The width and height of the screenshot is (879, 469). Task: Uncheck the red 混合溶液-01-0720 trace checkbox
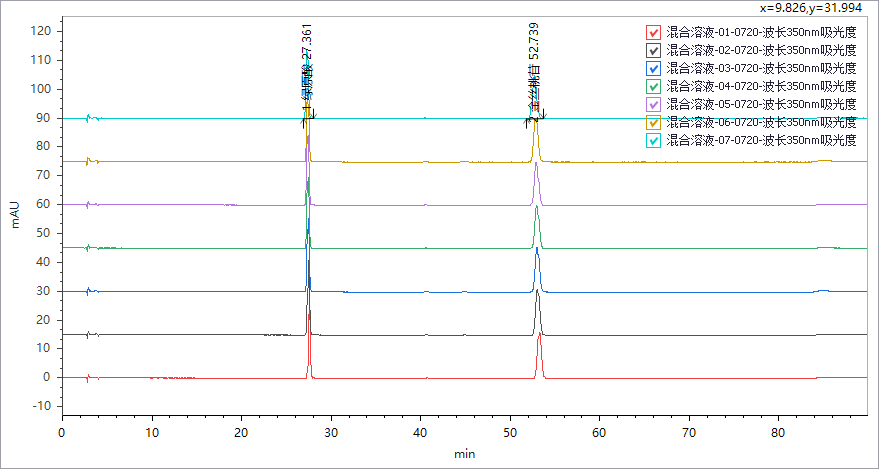[653, 32]
